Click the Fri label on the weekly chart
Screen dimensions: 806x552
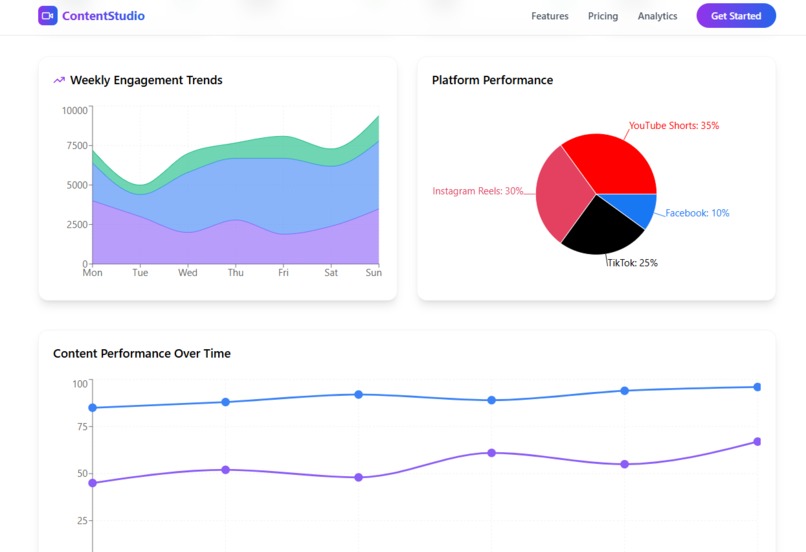pyautogui.click(x=283, y=272)
